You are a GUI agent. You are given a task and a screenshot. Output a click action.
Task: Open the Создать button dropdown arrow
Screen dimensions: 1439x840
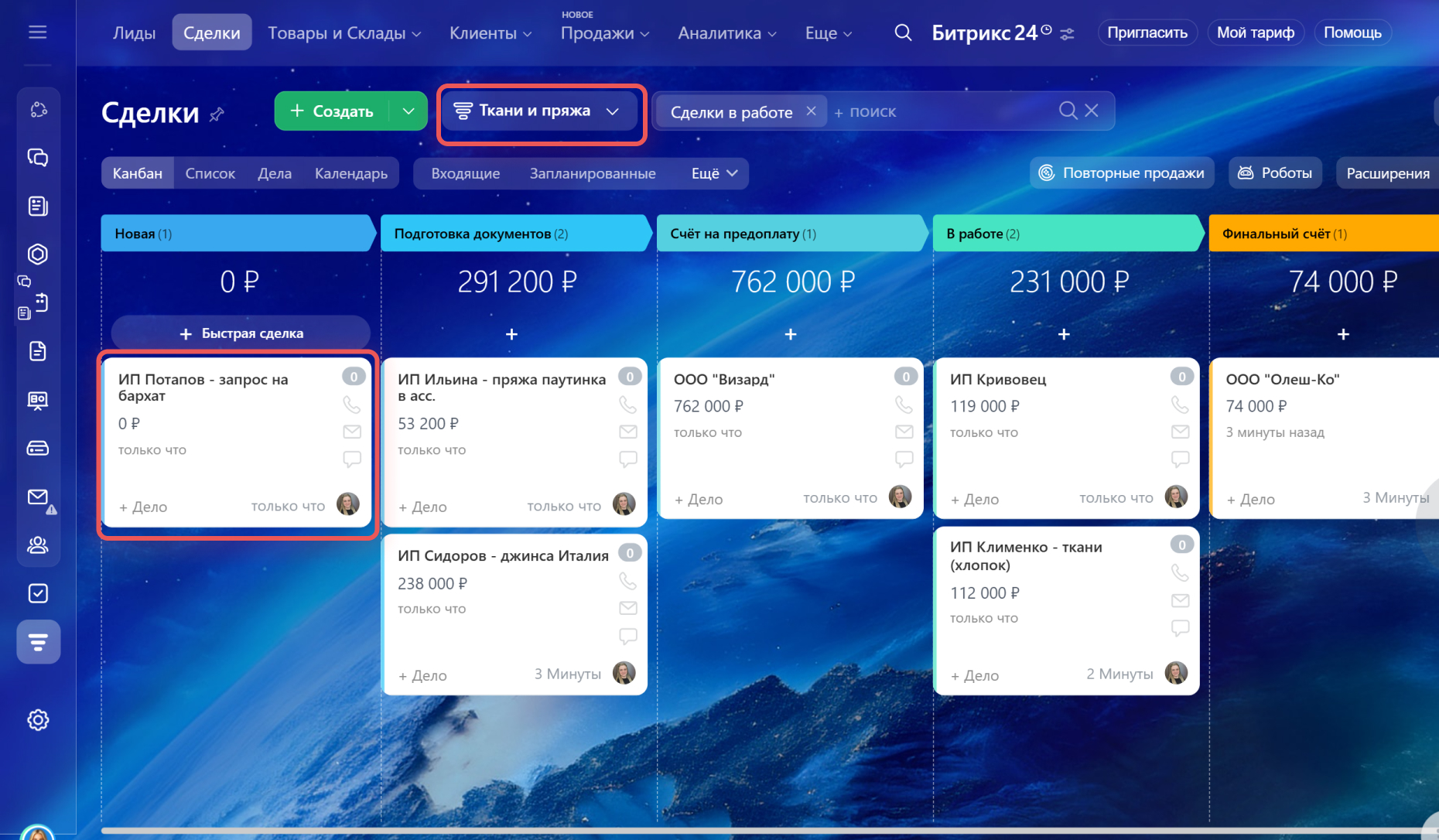tap(408, 111)
